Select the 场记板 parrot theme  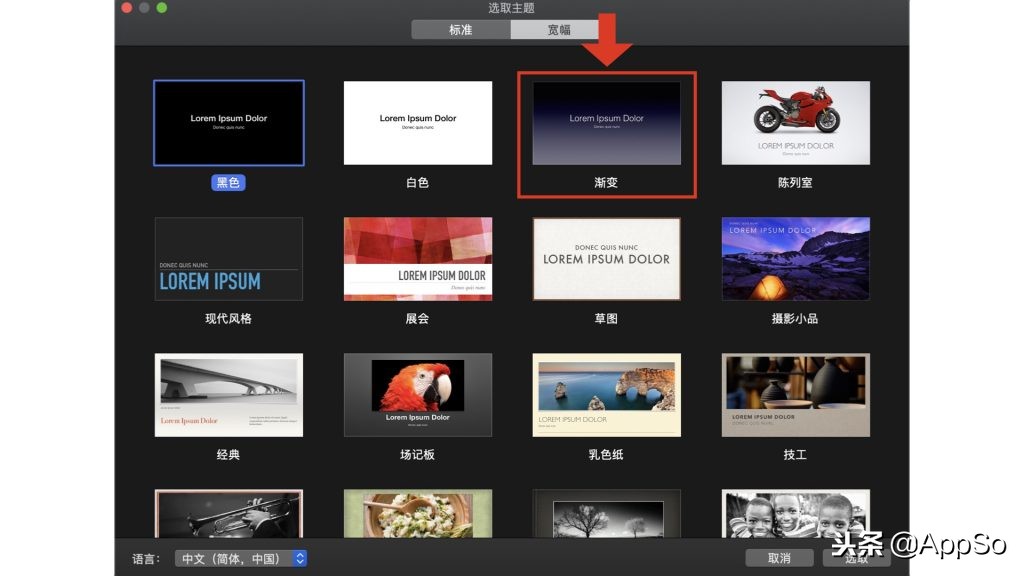pos(417,394)
